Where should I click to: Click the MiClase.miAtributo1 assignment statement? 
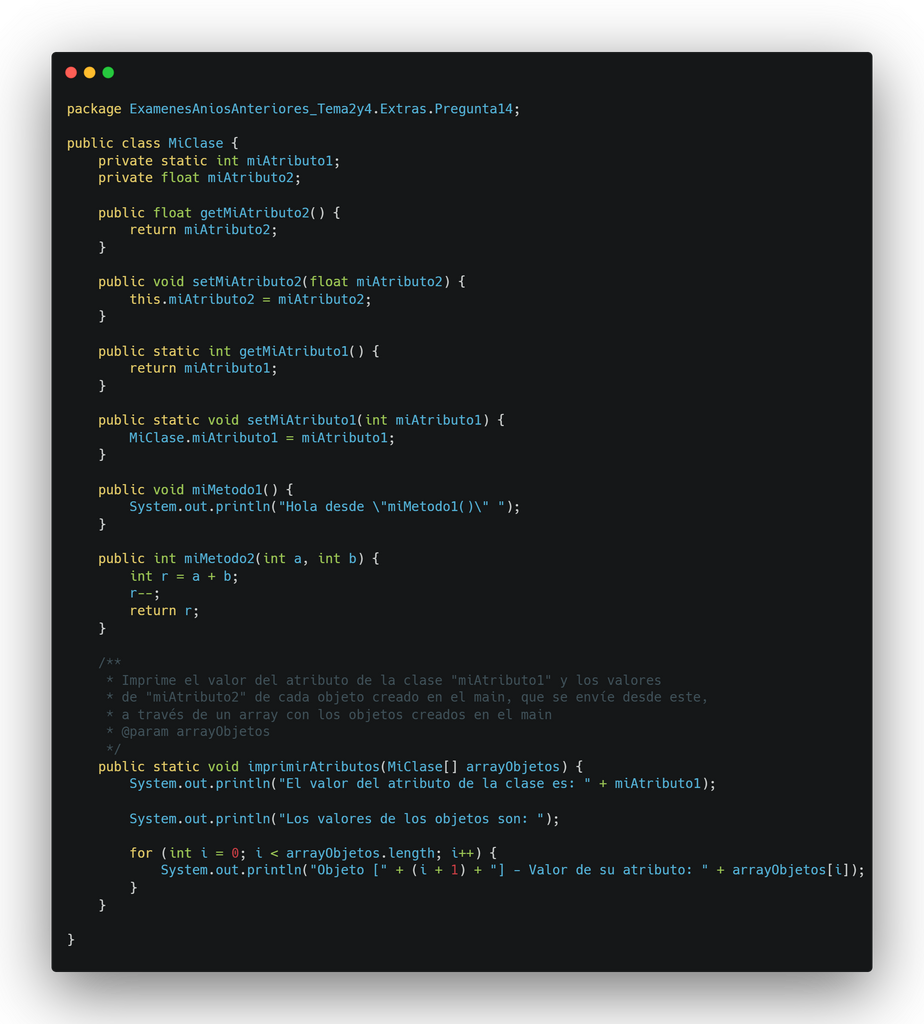pyautogui.click(x=262, y=438)
